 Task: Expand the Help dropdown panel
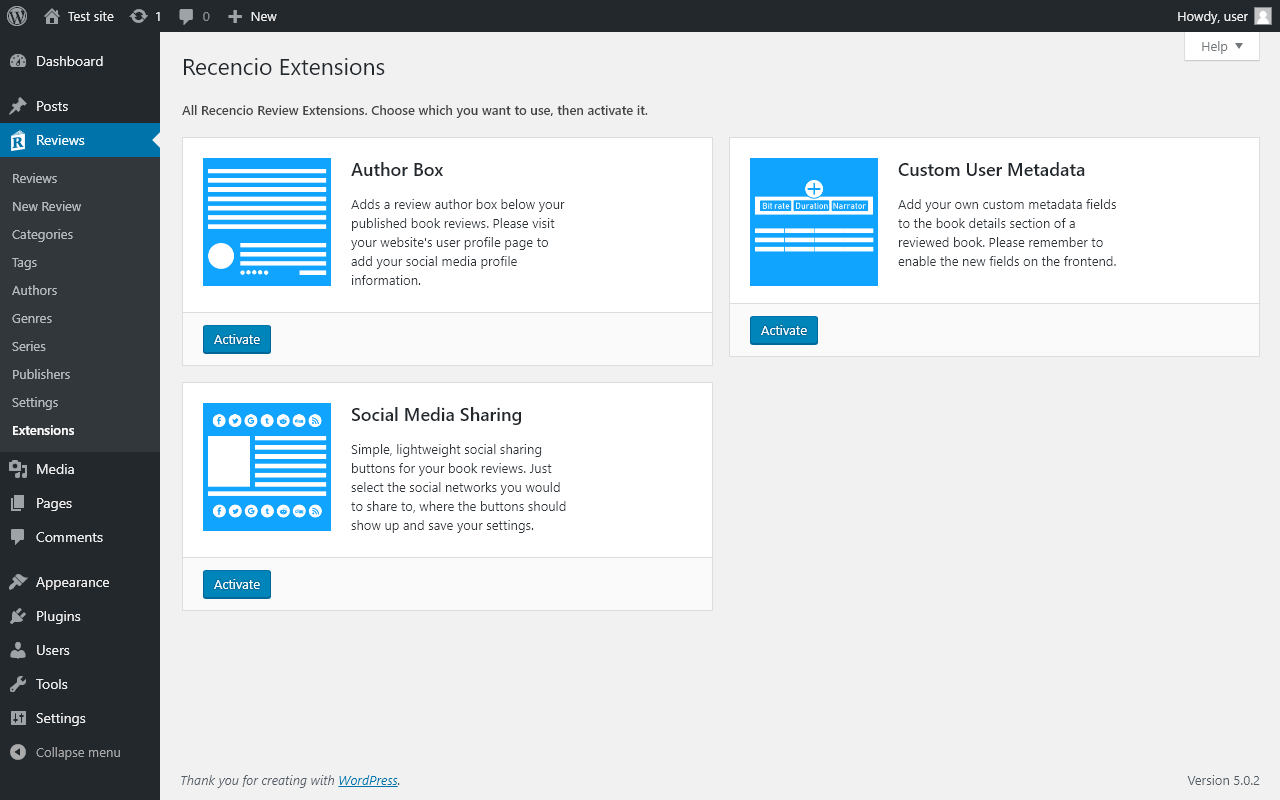1221,46
